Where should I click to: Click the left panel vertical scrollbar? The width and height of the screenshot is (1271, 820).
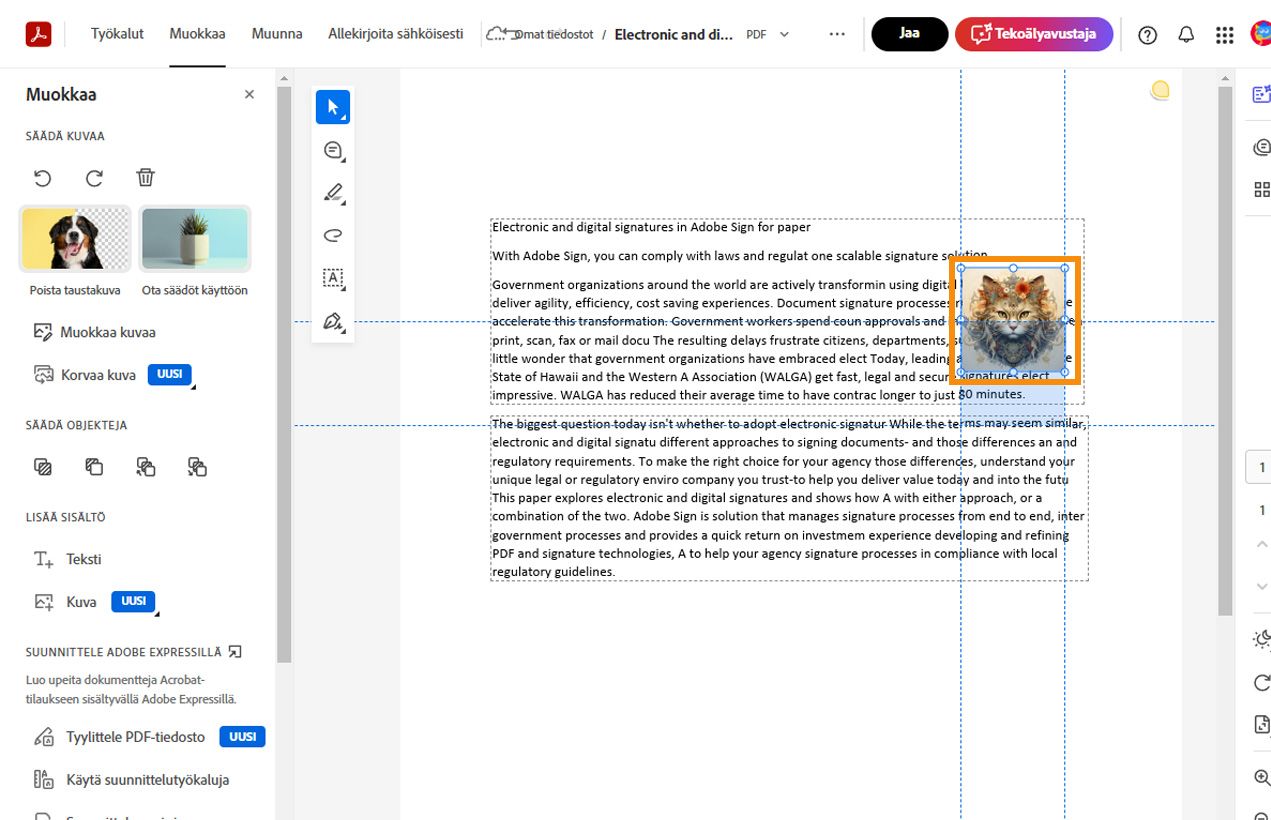[x=284, y=375]
